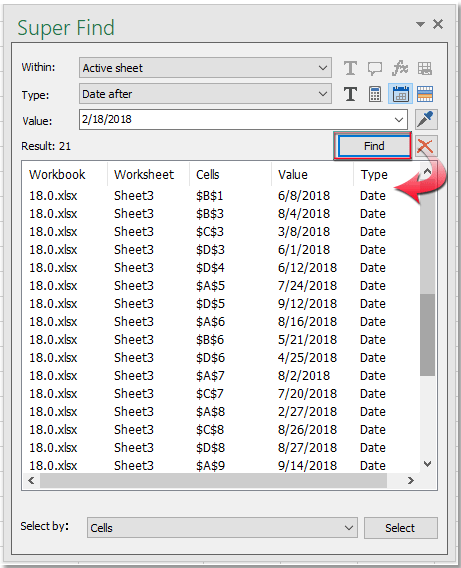Screen dimensions: 461x568
Task: Click the vertical scrollbar down arrow
Action: [428, 464]
